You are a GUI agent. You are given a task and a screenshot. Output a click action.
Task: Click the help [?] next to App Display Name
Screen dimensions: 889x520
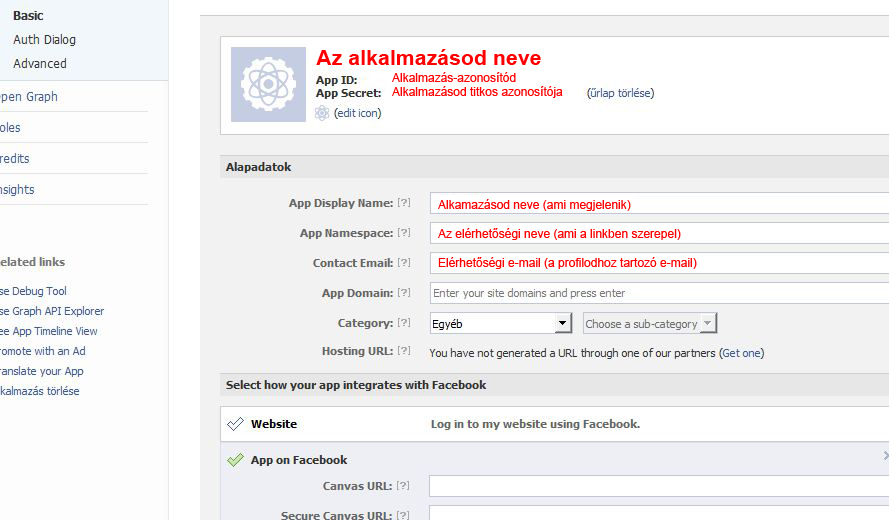click(x=404, y=202)
